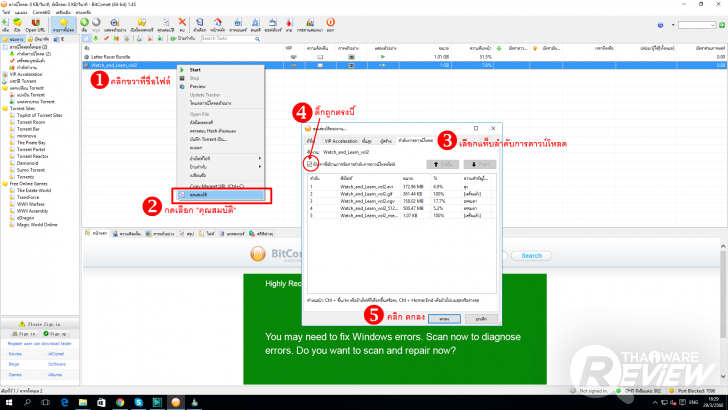The image size is (728, 410).
Task: Open the Movies link
Action: (15, 354)
